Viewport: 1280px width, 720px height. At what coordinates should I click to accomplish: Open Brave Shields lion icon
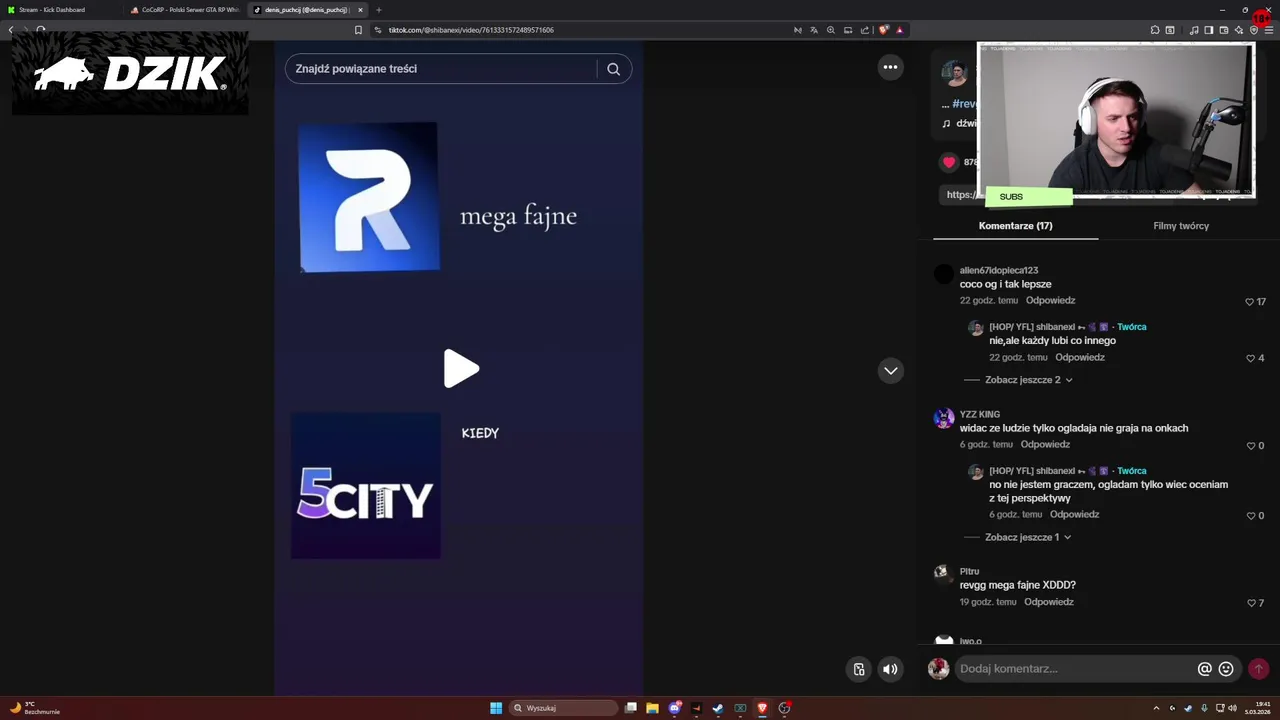click(884, 30)
